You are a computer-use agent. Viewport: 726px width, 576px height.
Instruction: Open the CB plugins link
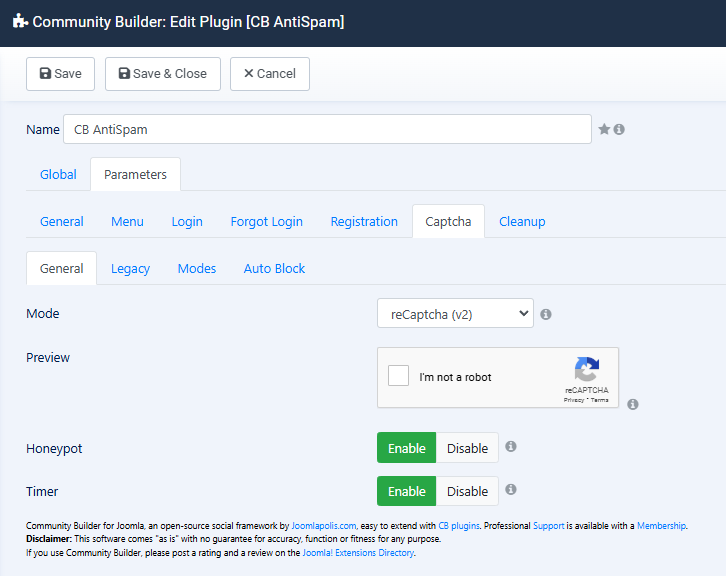(459, 526)
